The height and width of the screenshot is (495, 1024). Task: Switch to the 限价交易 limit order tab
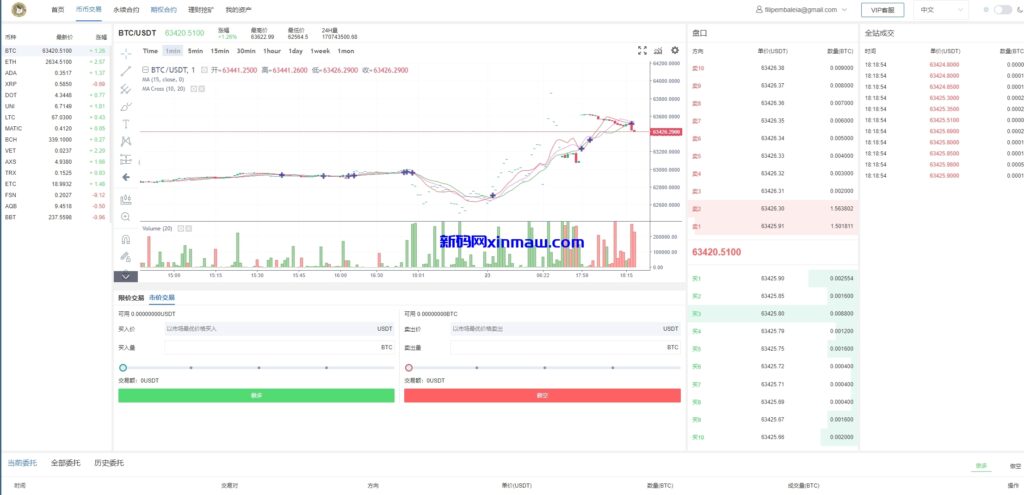click(131, 298)
